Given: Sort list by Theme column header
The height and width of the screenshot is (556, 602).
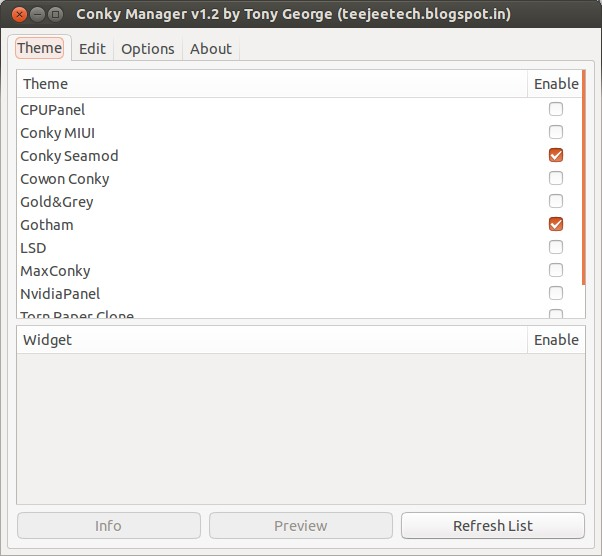Looking at the screenshot, I should click(270, 84).
